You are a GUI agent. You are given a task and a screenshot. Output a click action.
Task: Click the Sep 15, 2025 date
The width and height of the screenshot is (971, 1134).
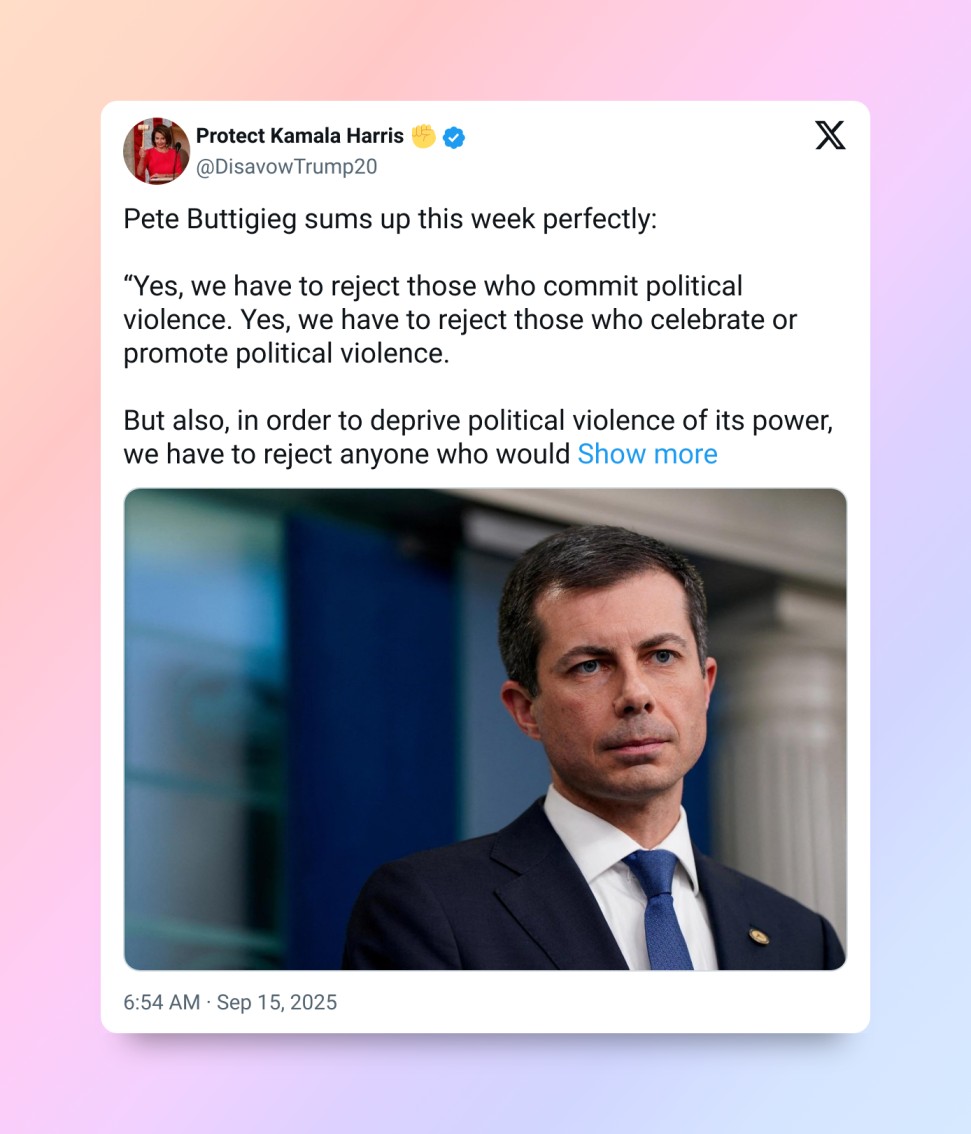pos(277,1002)
